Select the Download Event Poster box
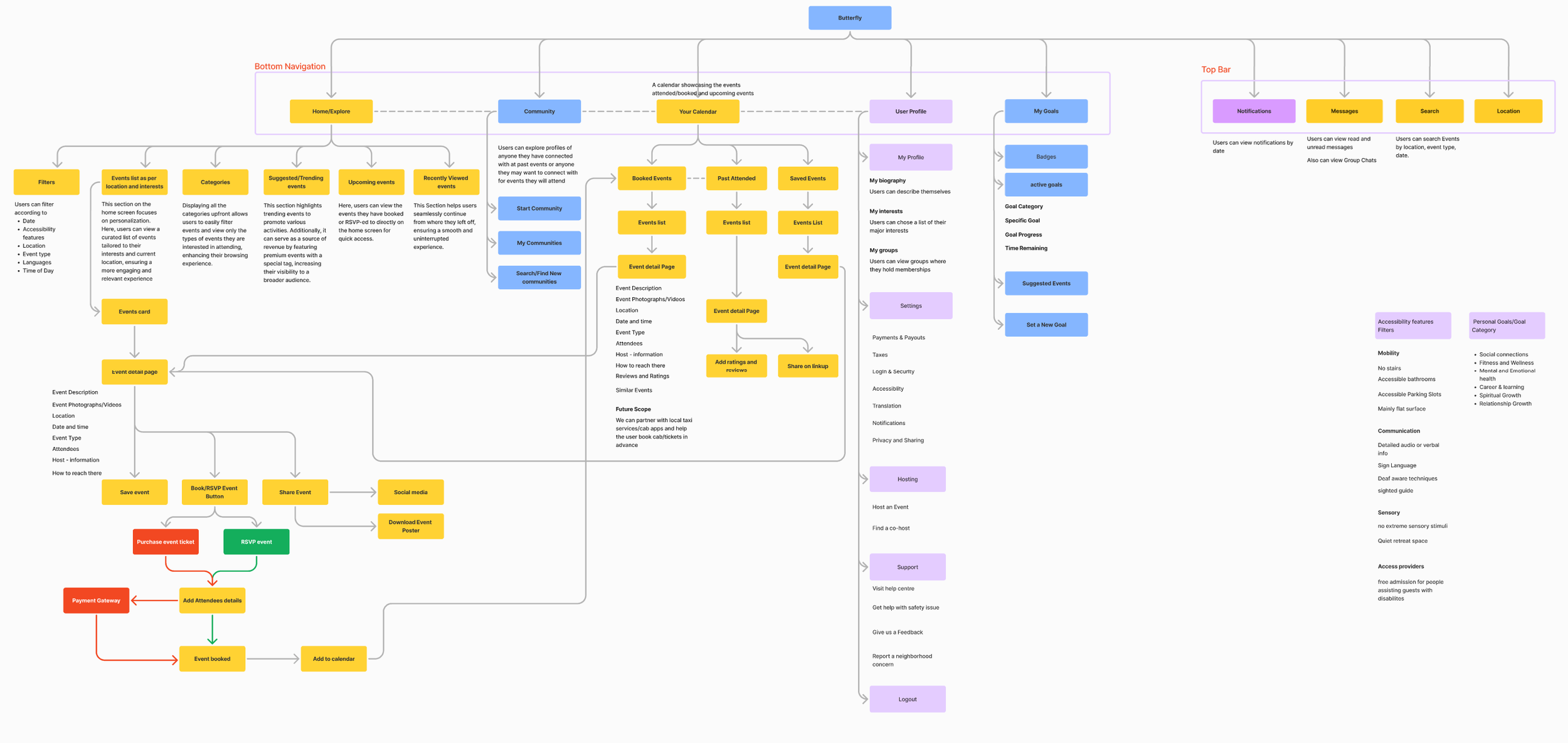This screenshot has height=743, width=1568. click(x=410, y=526)
